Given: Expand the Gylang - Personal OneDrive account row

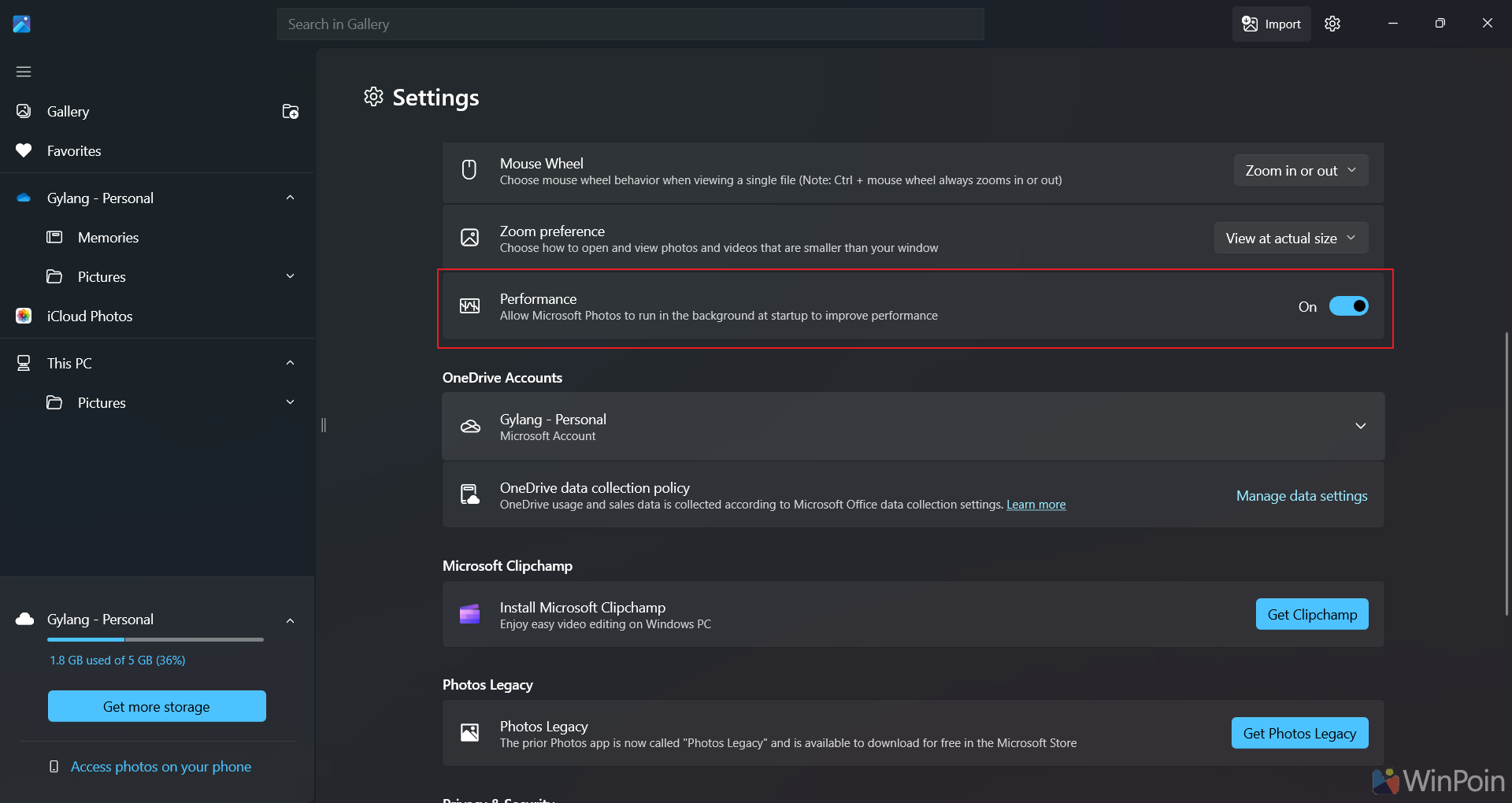Looking at the screenshot, I should click(1360, 426).
